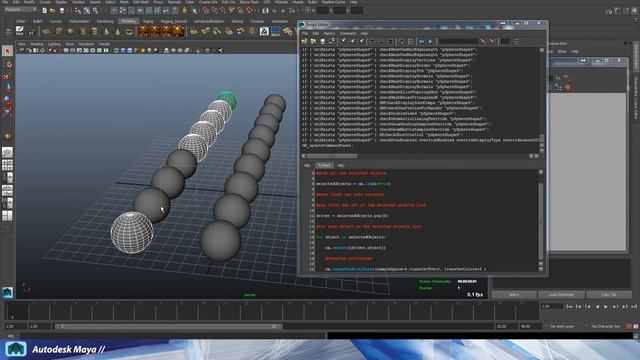640x360 pixels.
Task: Go to end of playback range
Action: click(634, 307)
